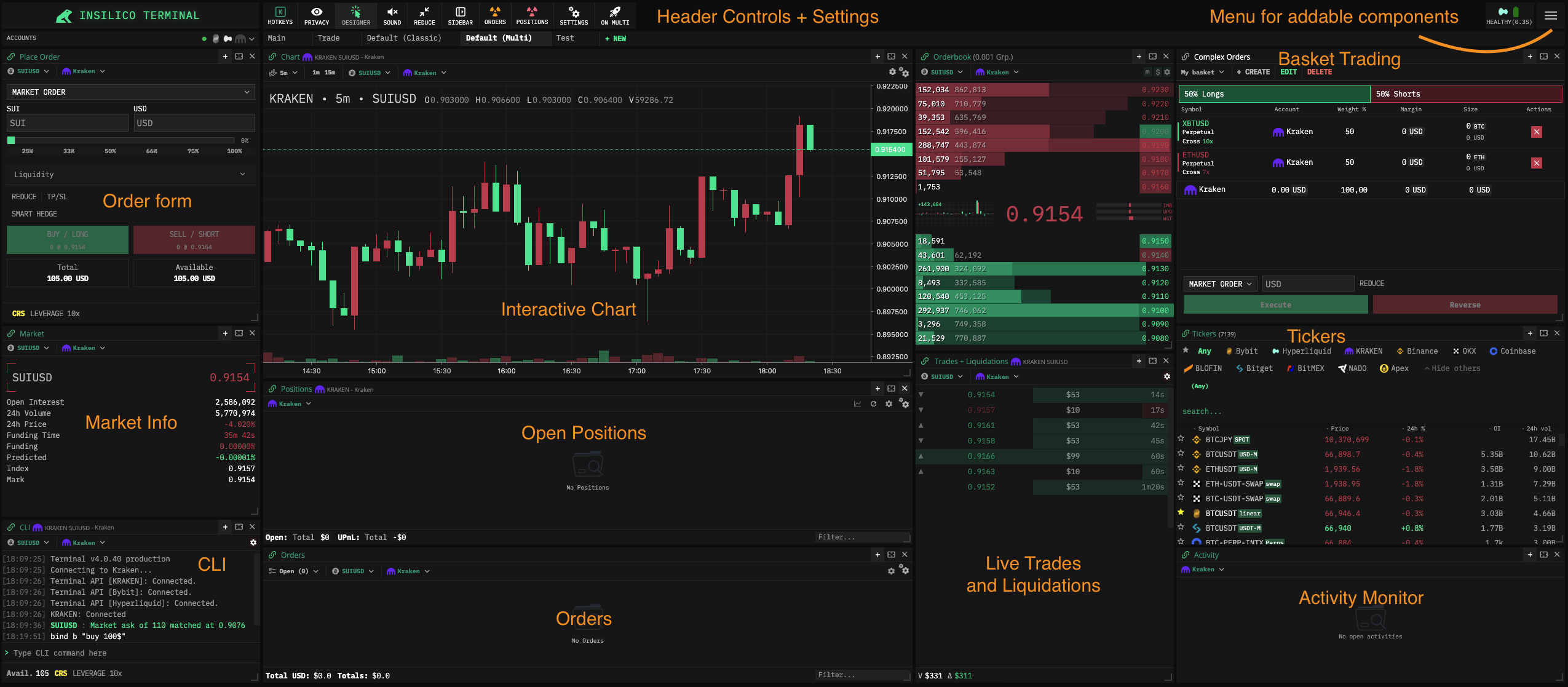Filter tickers by Binance exchange tab
This screenshot has width=1568, height=687.
[x=1417, y=351]
